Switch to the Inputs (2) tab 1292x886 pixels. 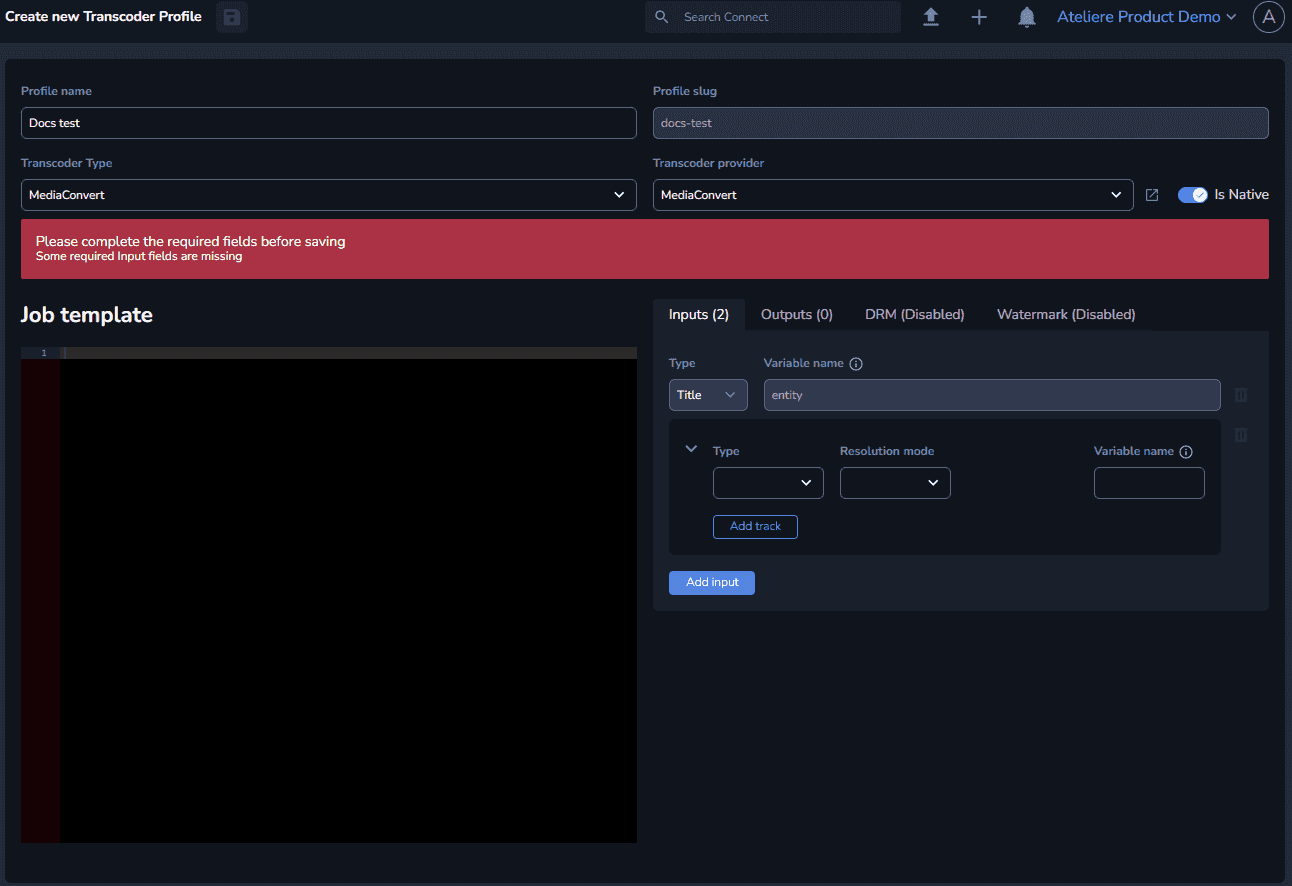point(699,314)
